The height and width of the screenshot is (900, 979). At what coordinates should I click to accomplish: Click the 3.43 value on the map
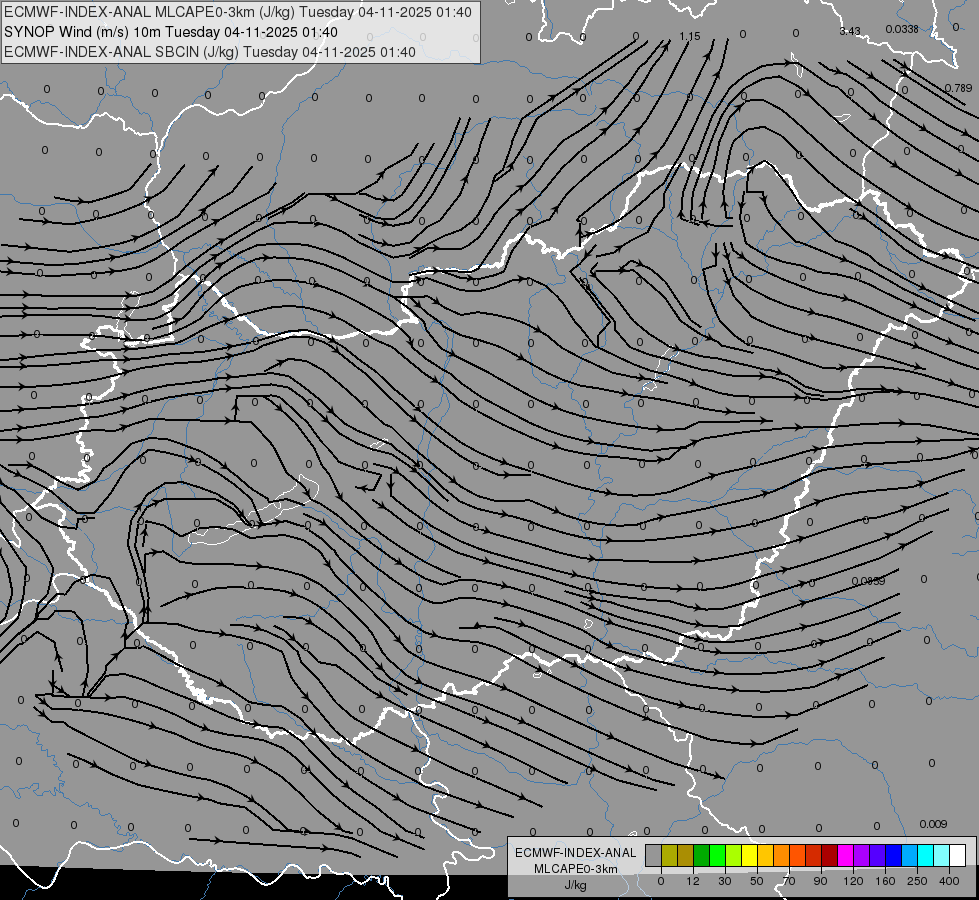(850, 31)
